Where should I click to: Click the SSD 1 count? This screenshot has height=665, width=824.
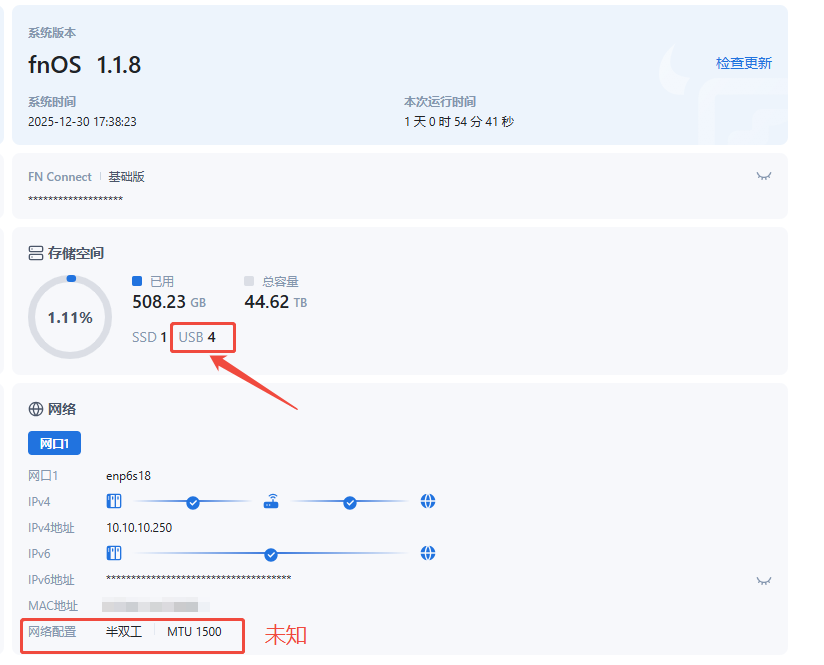[x=149, y=337]
